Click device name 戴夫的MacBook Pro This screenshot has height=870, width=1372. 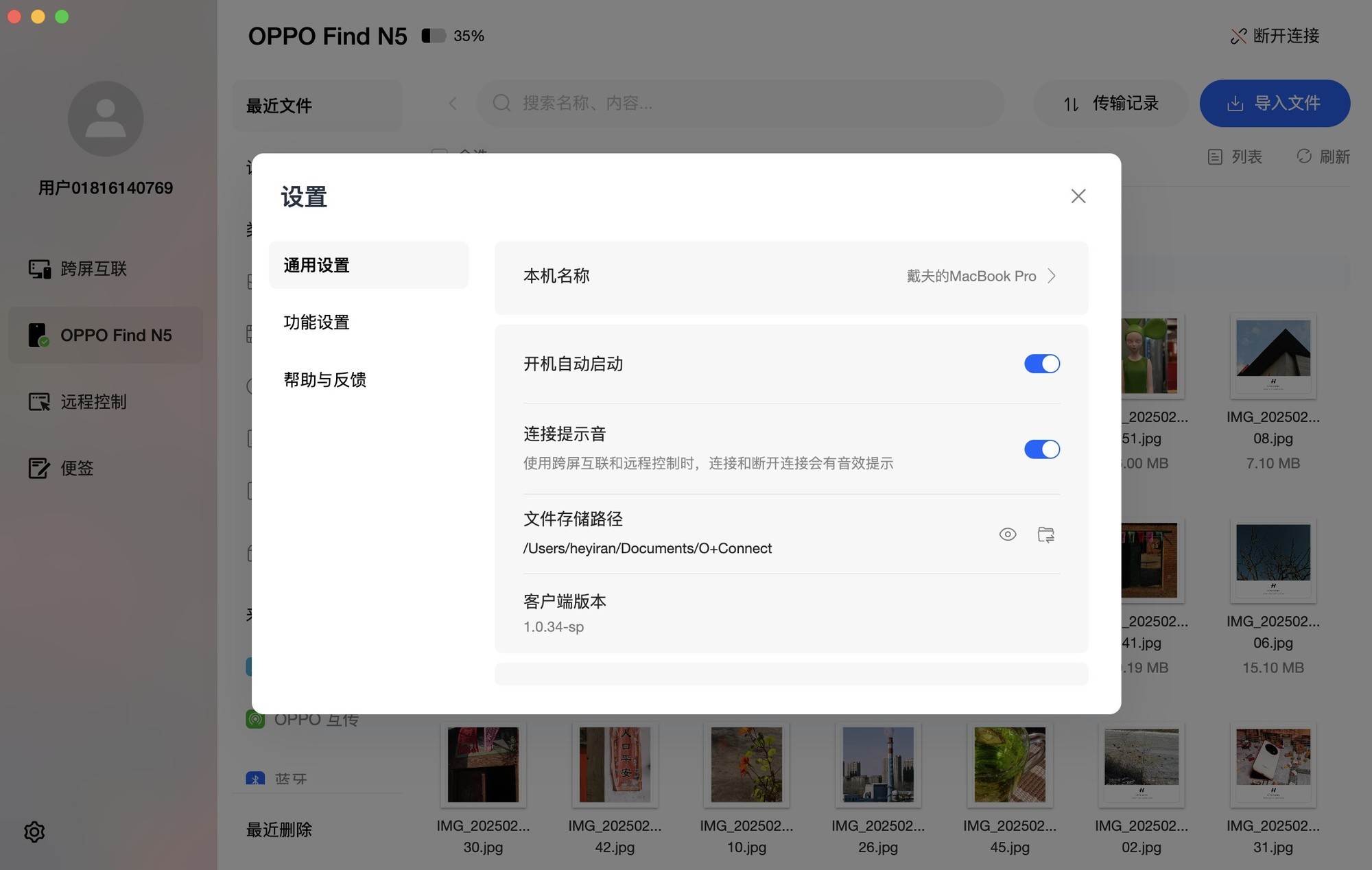[x=971, y=276]
